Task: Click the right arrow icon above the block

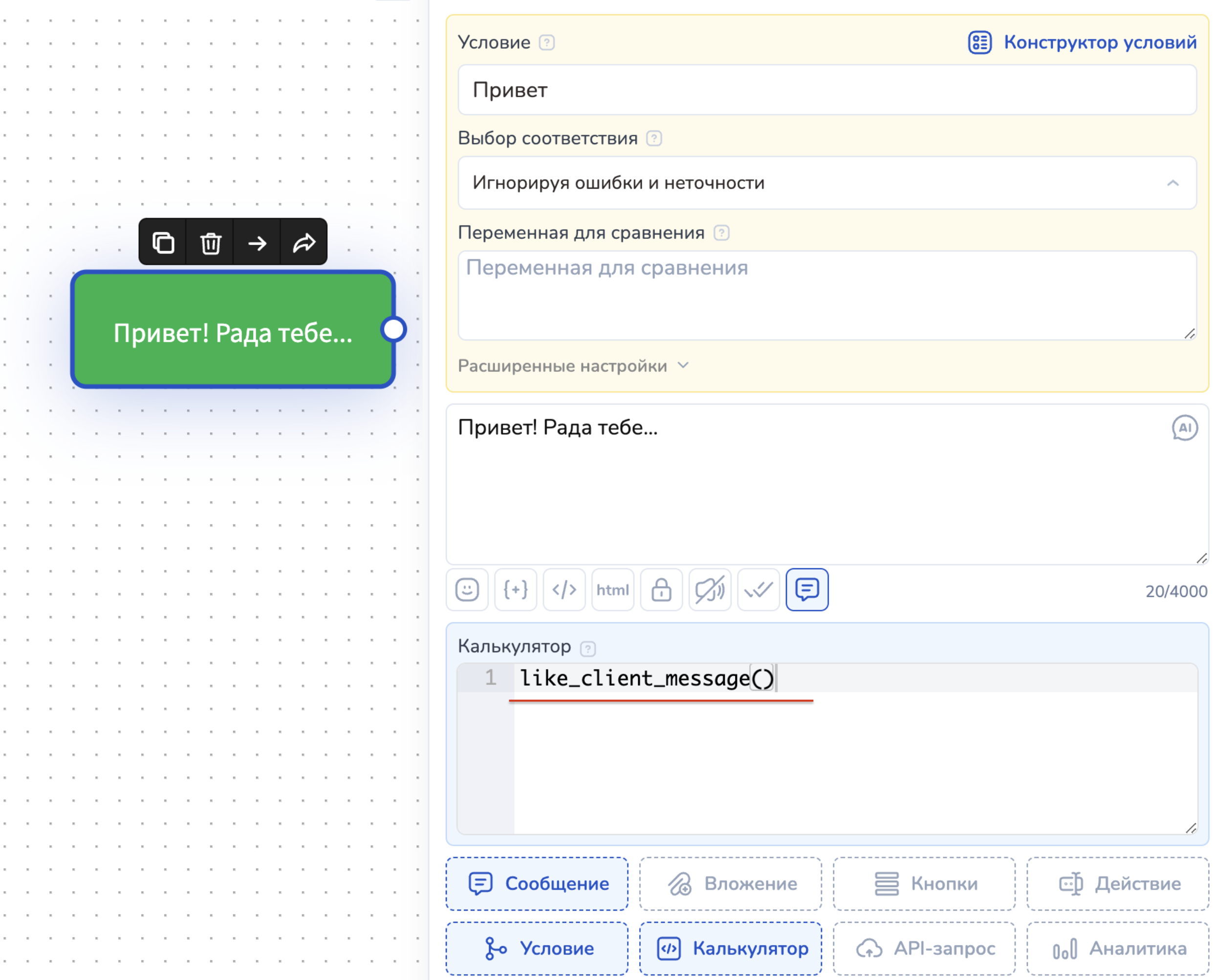Action: pyautogui.click(x=258, y=243)
